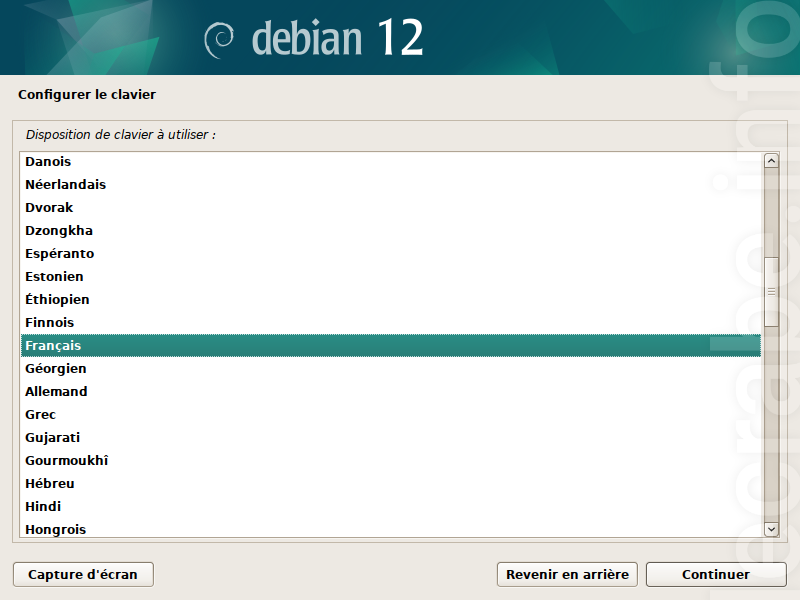Screen dimensions: 800x600
Task: Click the scrollbar down arrow
Action: coord(771,529)
